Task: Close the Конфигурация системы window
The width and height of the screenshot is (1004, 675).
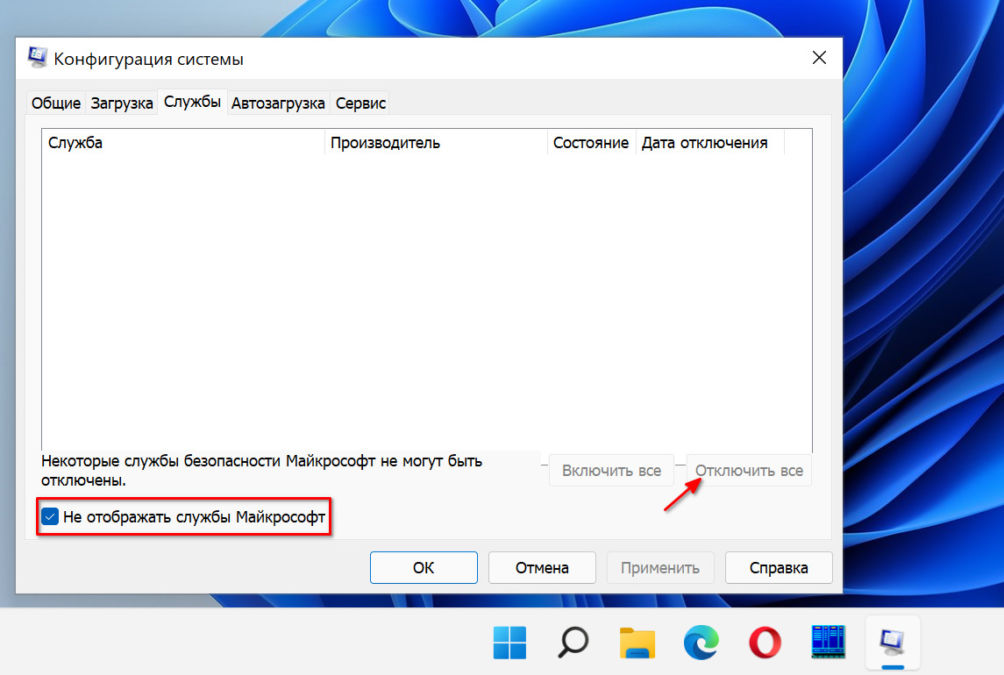Action: point(819,58)
